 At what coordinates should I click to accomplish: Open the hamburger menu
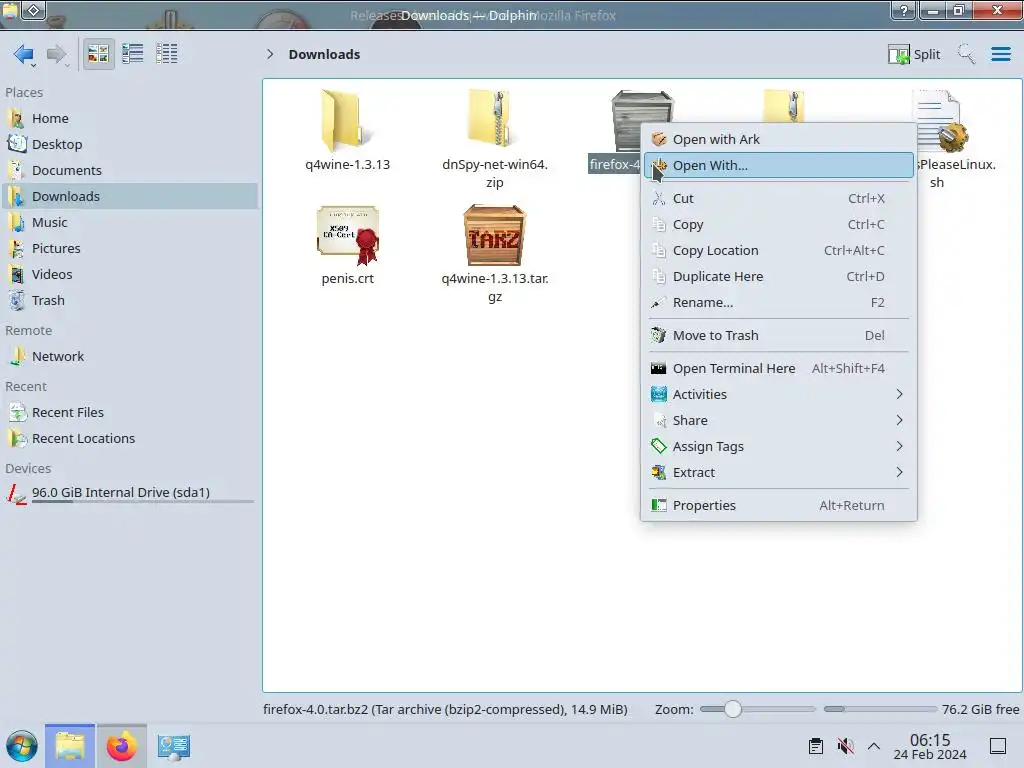pos(1000,54)
